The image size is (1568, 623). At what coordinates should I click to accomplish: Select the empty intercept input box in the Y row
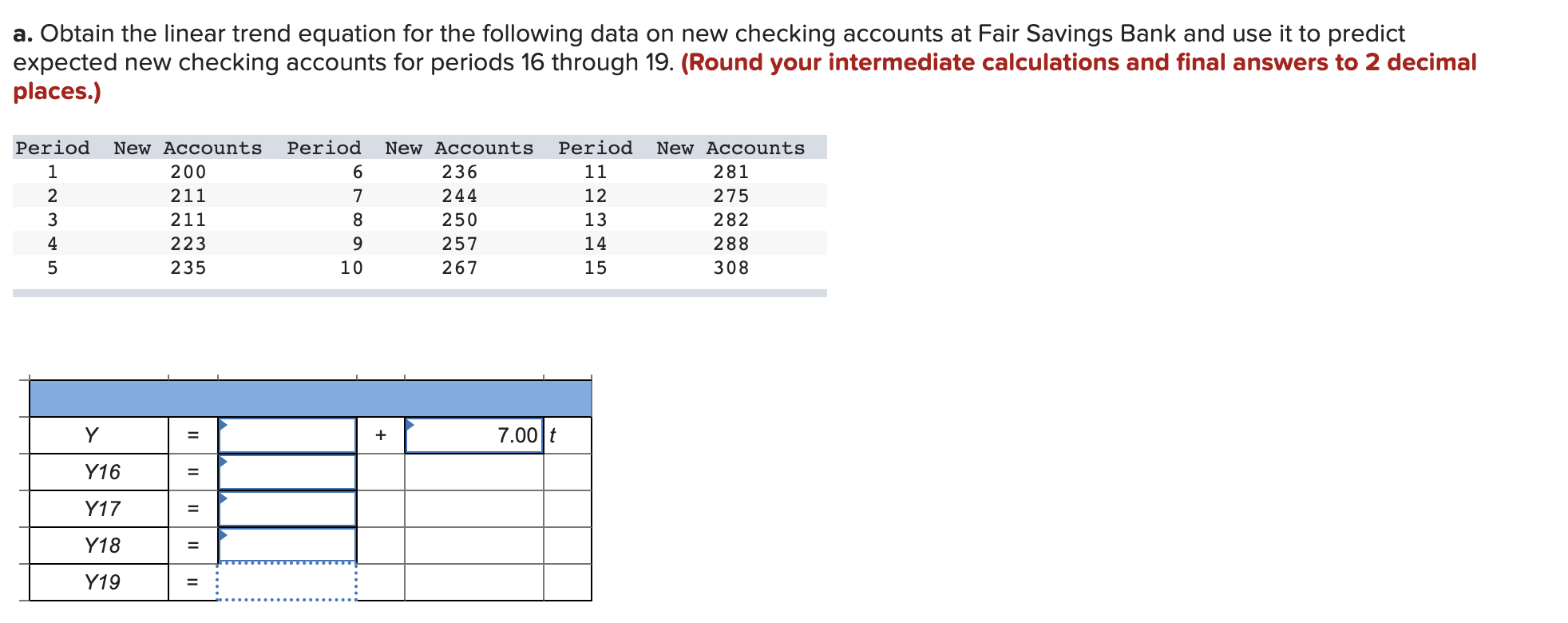(x=287, y=435)
